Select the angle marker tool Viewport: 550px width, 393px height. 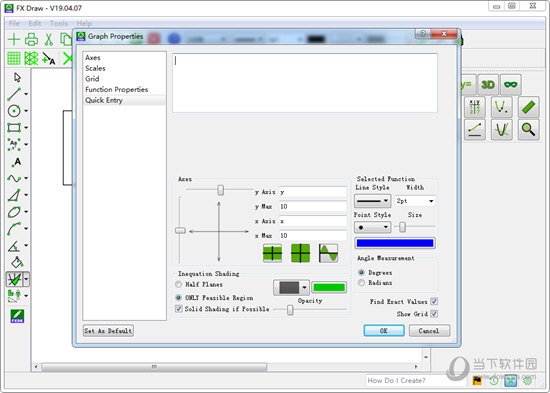(14, 246)
